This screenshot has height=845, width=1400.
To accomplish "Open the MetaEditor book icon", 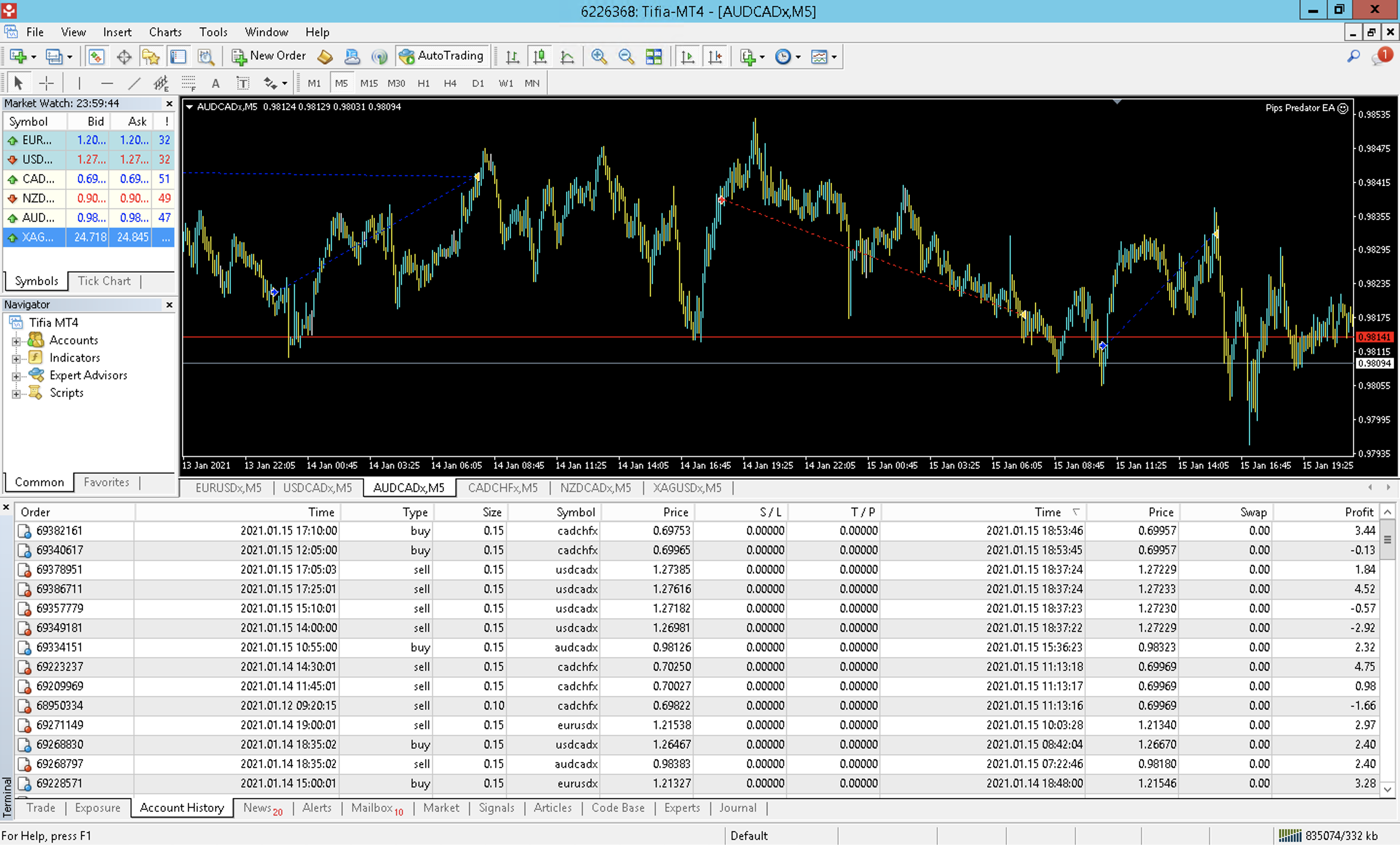I will click(324, 56).
